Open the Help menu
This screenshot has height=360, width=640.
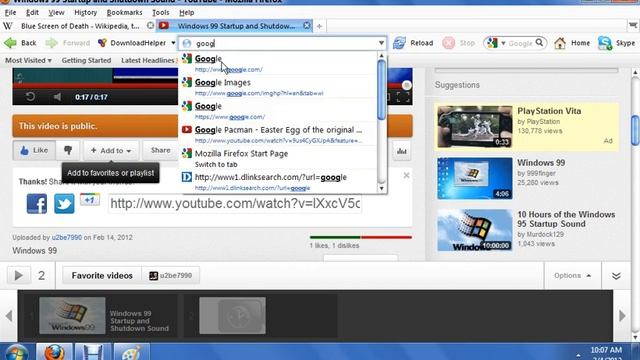[x=187, y=13]
